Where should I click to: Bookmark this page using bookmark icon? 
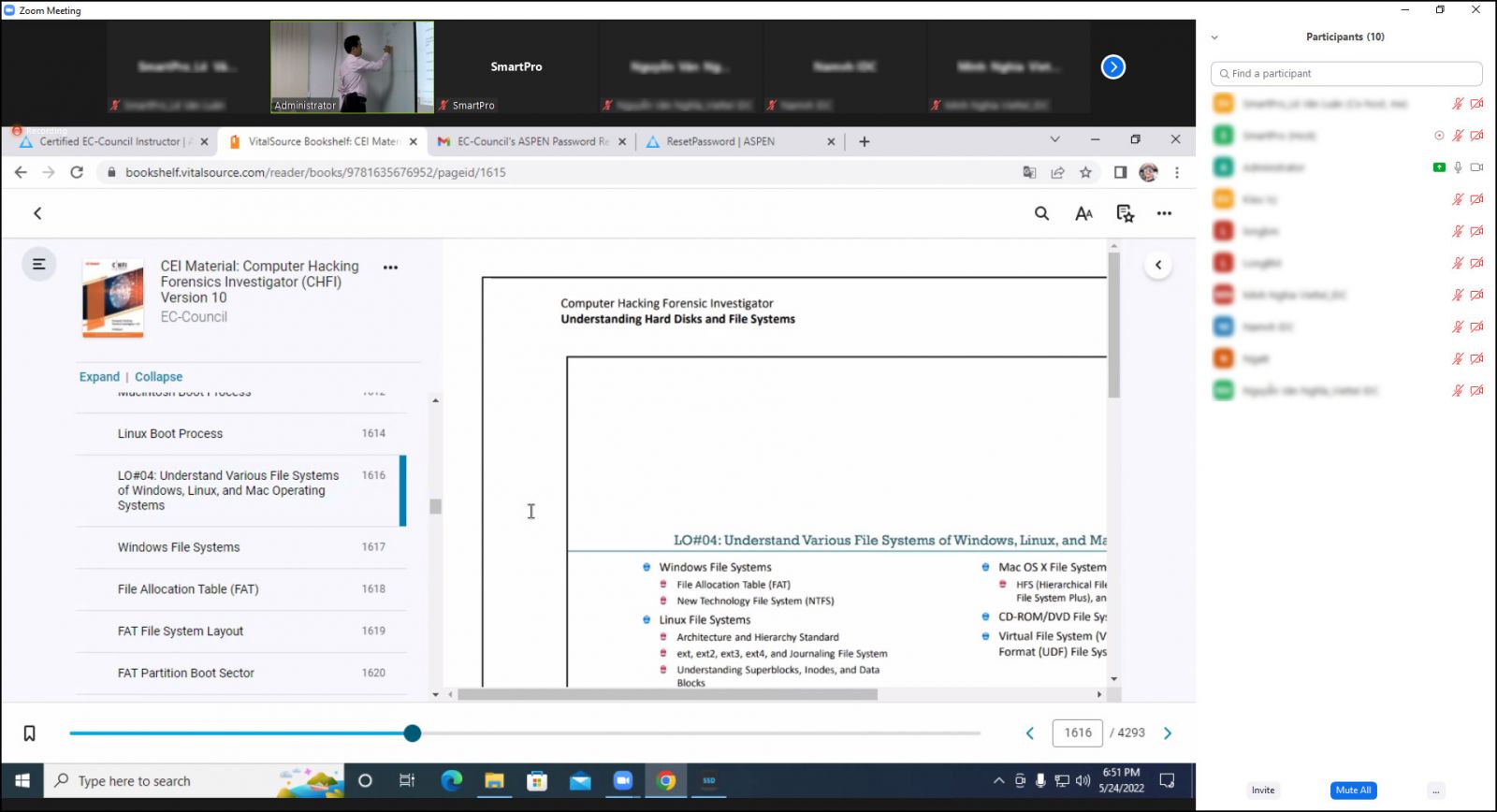(29, 733)
